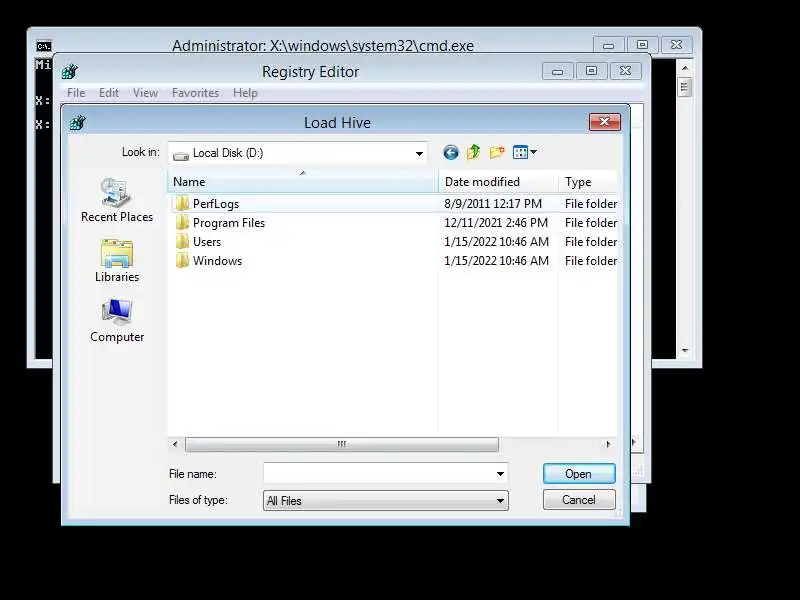Click the cmd.exe window system icon
The height and width of the screenshot is (600, 800).
point(44,46)
